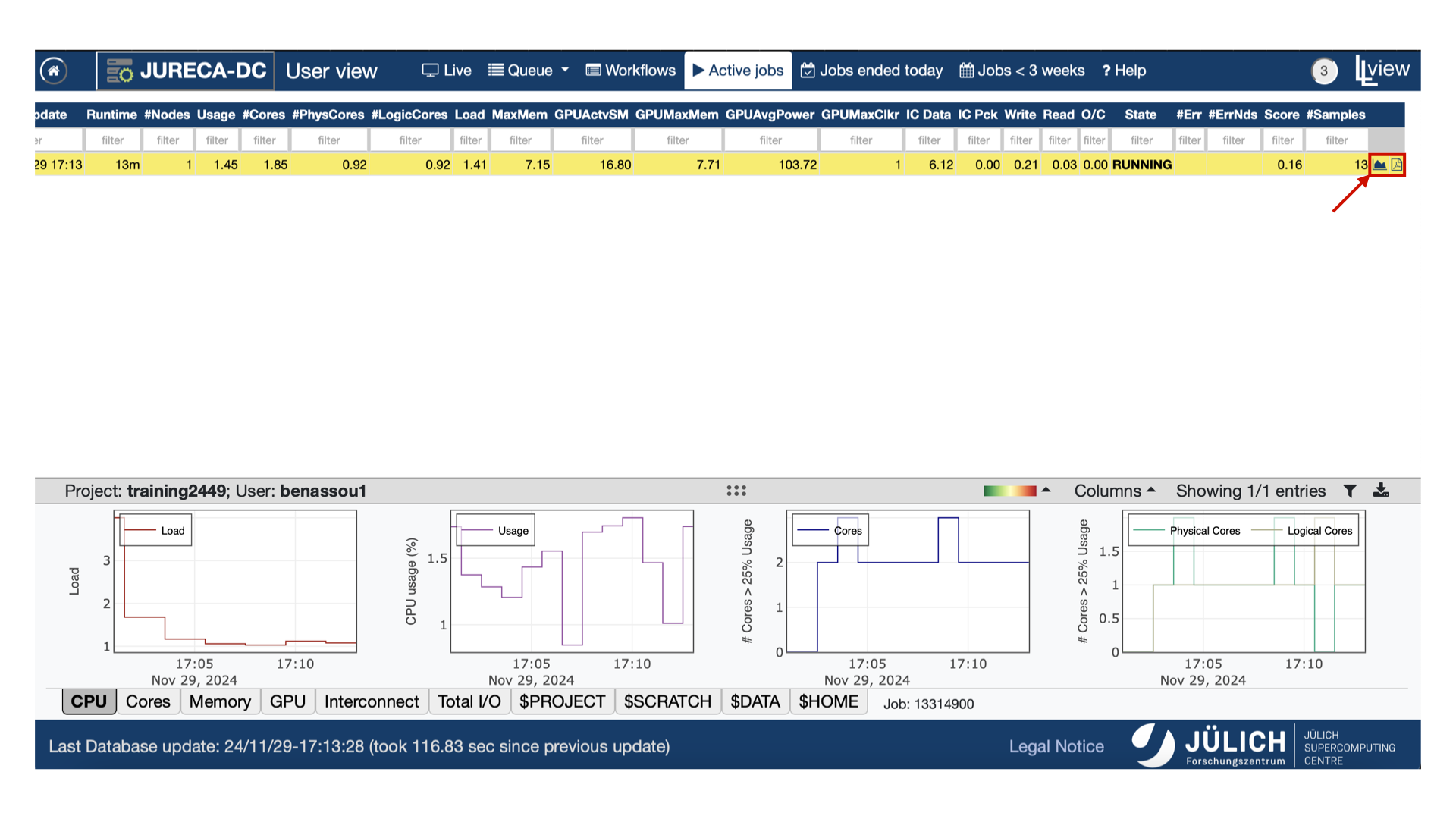Screen dimensions: 1456x819
Task: Click the State column filter field
Action: (x=1141, y=140)
